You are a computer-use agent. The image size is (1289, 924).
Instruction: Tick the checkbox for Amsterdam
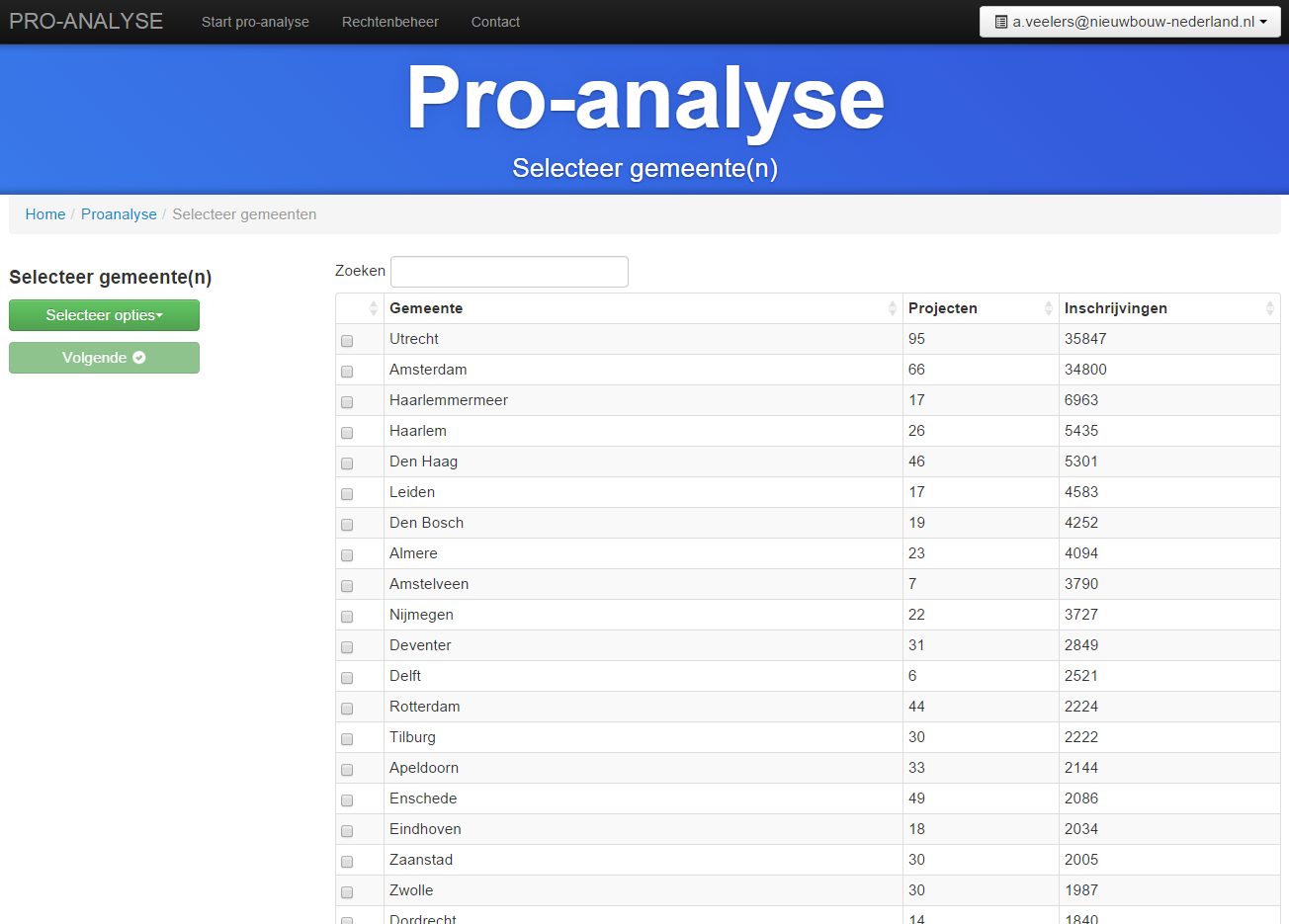coord(347,371)
